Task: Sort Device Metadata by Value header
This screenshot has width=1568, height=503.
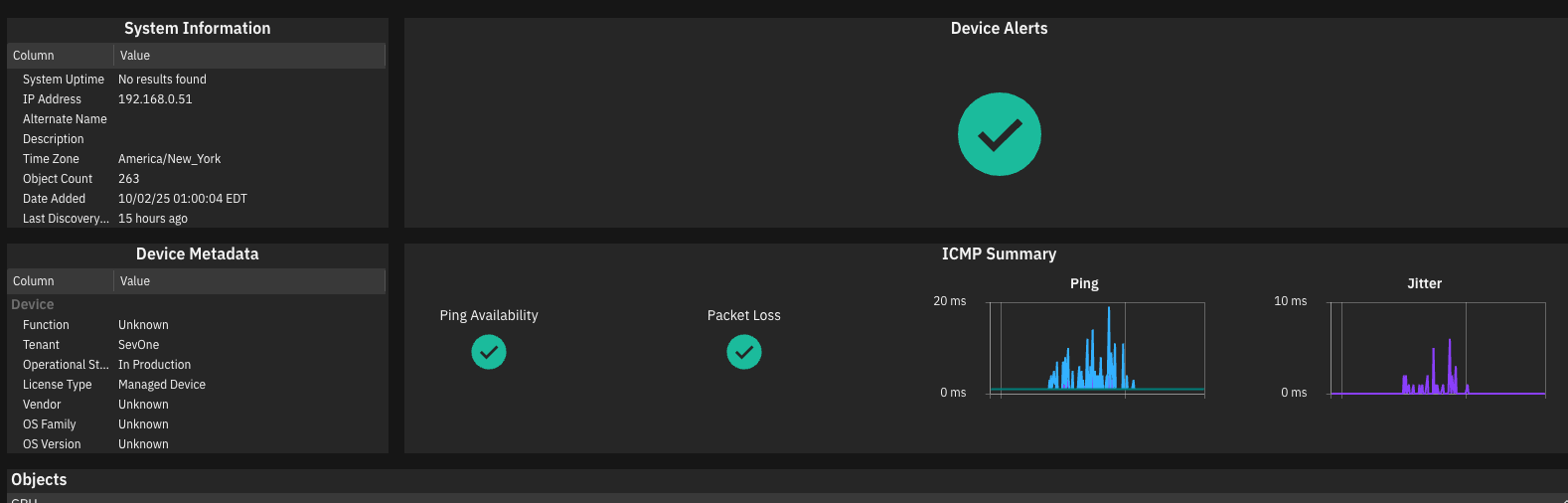Action: point(135,281)
